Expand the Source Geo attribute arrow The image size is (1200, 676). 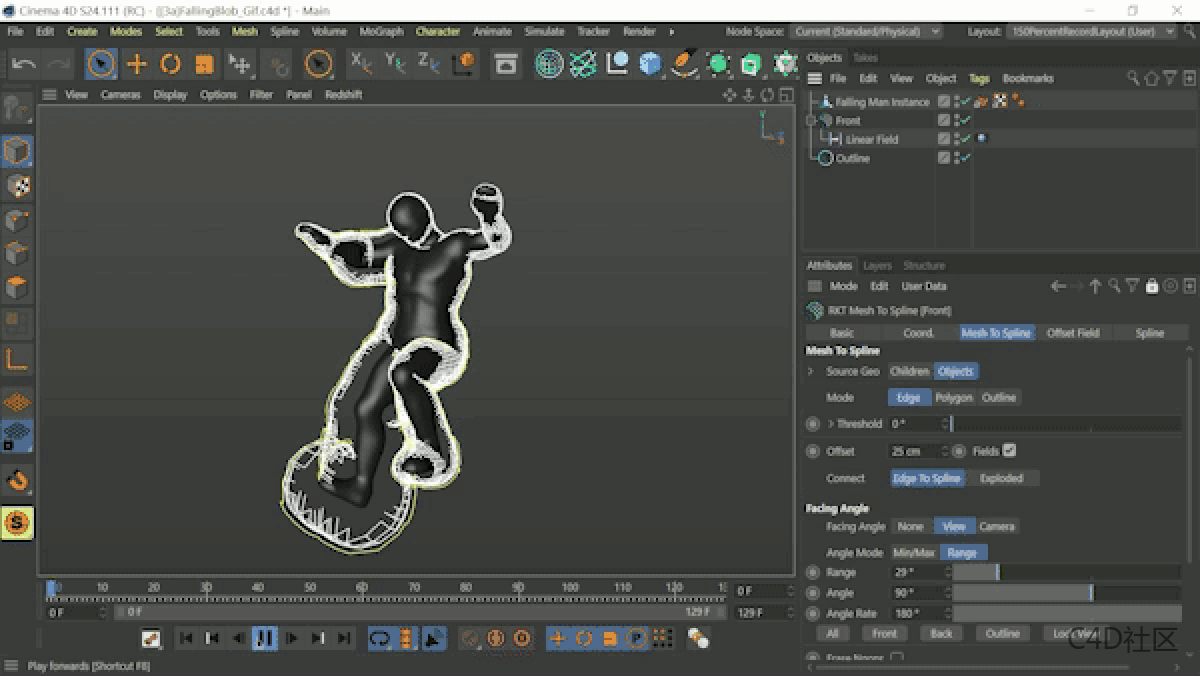(810, 371)
